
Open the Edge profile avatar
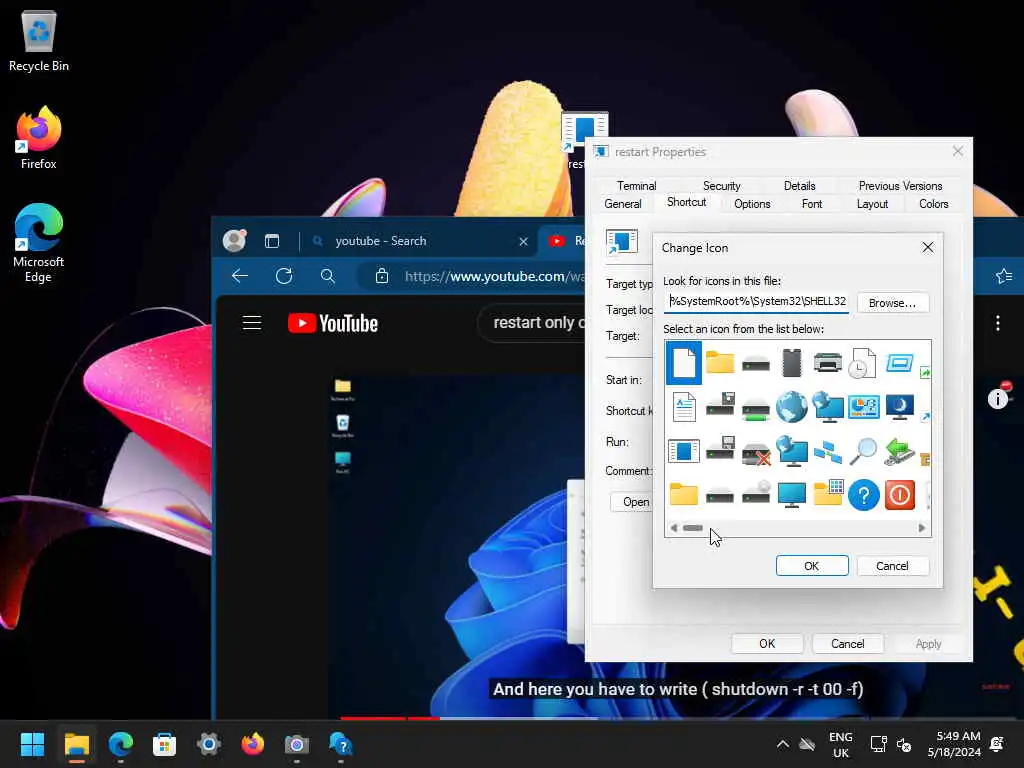point(234,241)
